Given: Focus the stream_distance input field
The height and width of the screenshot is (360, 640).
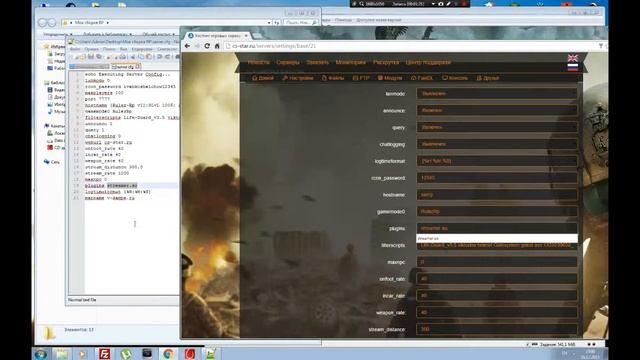Looking at the screenshot, I should 497,329.
